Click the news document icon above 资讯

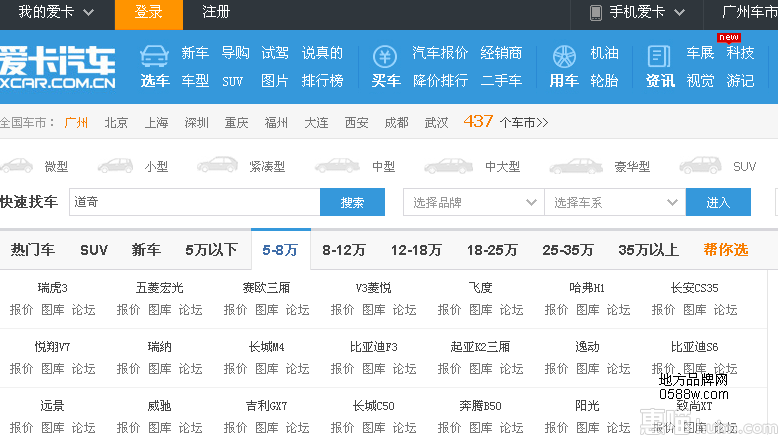pos(659,57)
